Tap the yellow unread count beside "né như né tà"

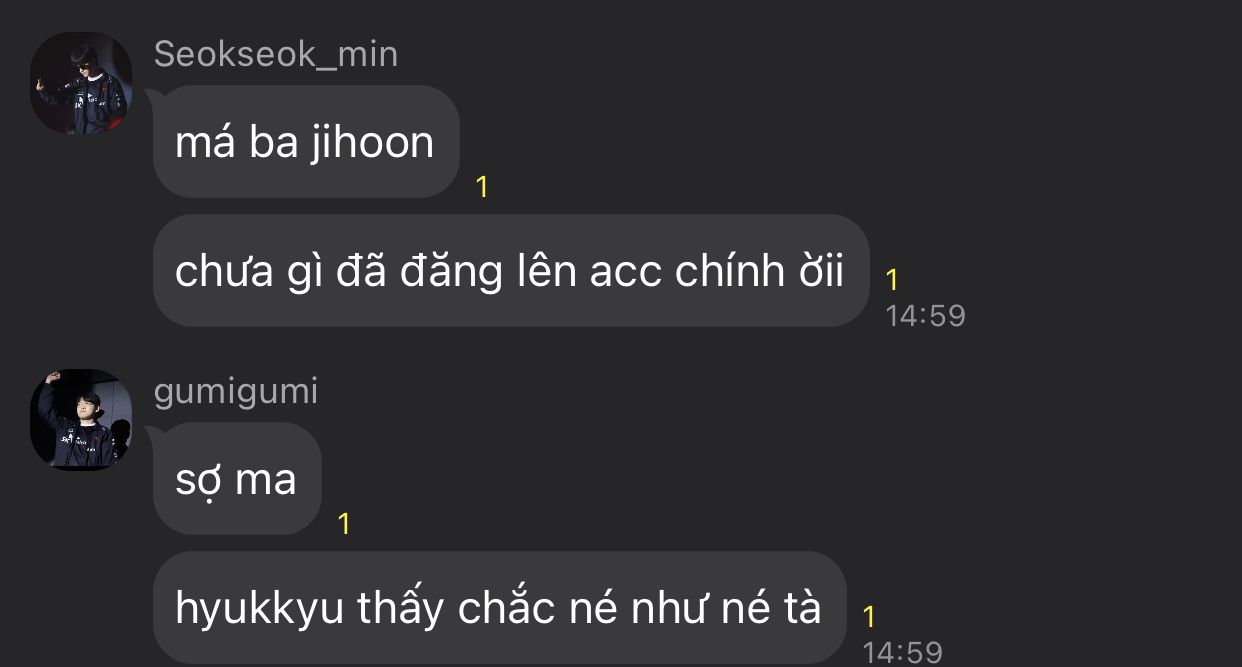[x=869, y=616]
